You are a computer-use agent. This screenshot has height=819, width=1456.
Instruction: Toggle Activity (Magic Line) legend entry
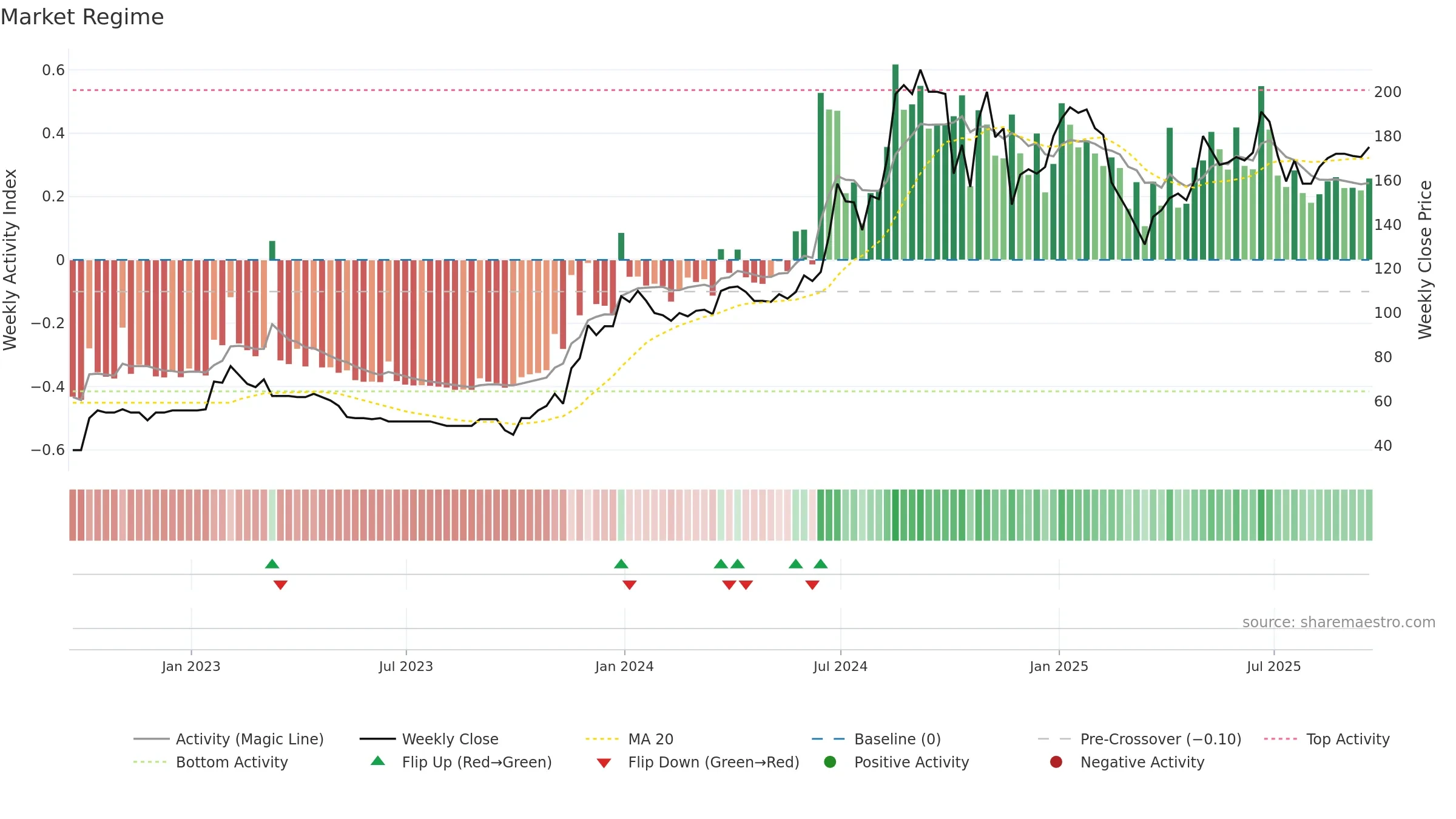pos(229,739)
